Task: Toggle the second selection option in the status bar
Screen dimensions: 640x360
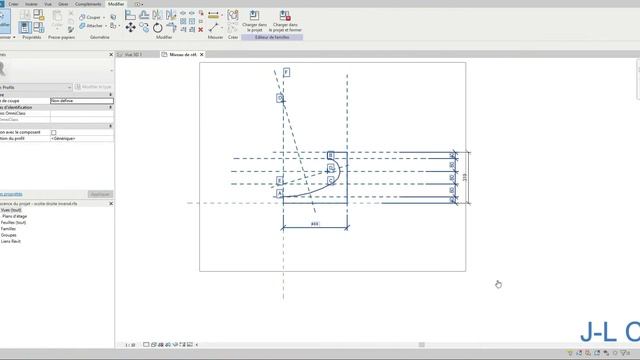Action: click(x=579, y=353)
